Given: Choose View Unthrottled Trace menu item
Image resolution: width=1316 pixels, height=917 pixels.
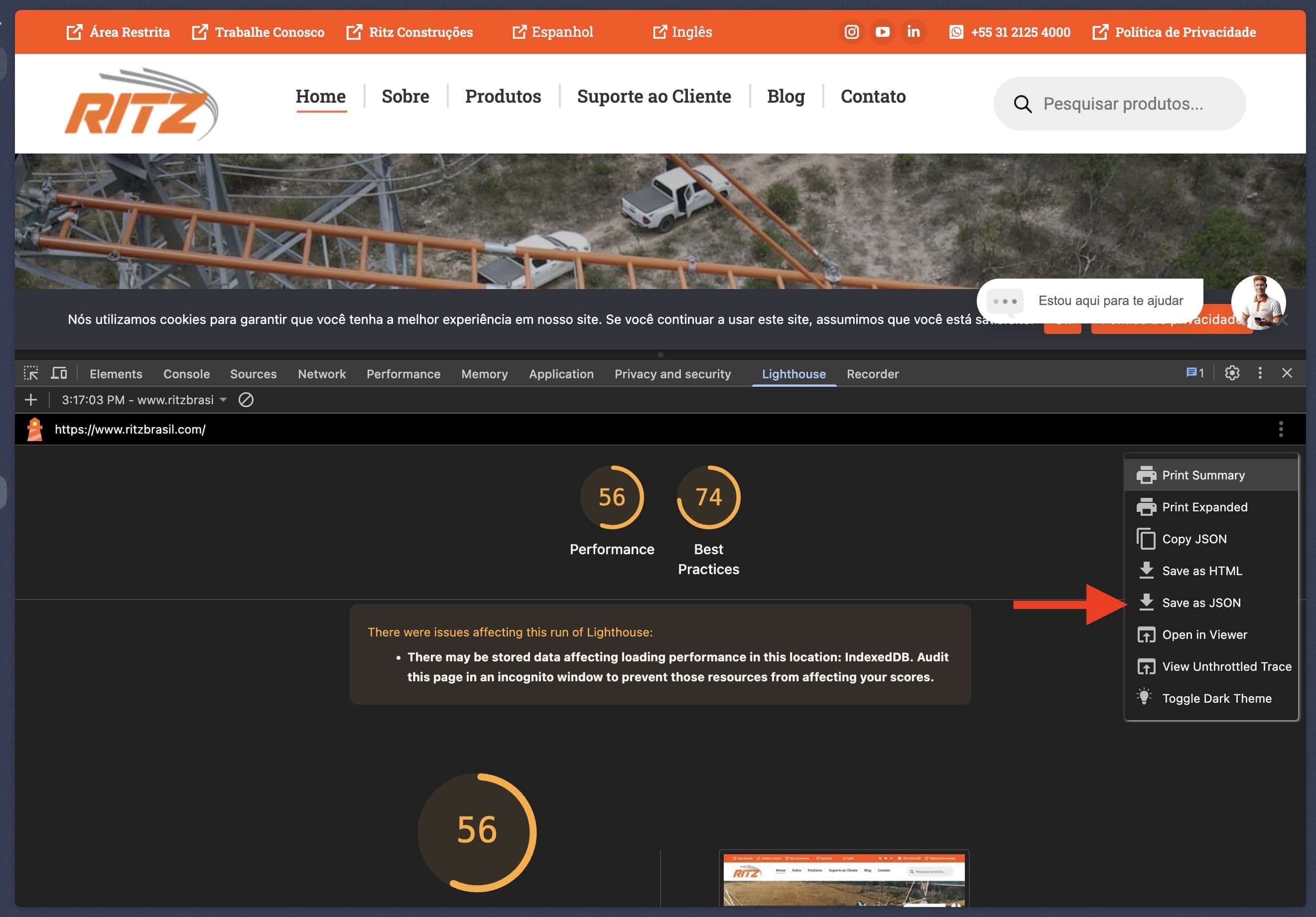Looking at the screenshot, I should click(1211, 666).
